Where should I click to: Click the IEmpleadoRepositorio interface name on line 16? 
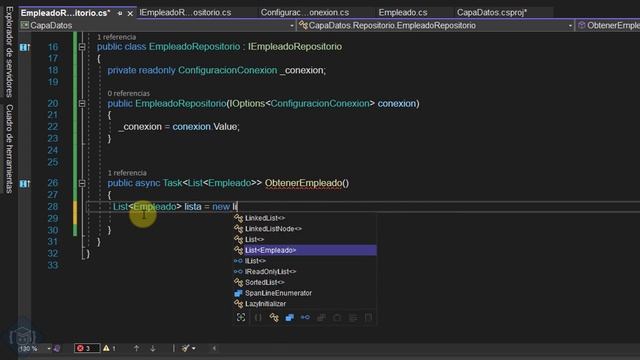295,47
